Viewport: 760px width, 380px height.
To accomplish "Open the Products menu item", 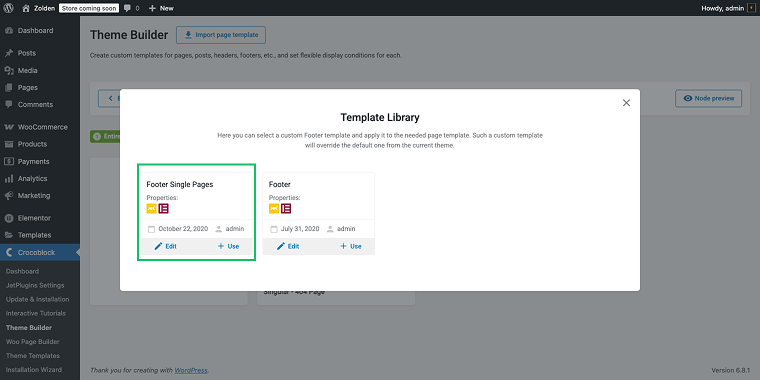I will (x=32, y=144).
